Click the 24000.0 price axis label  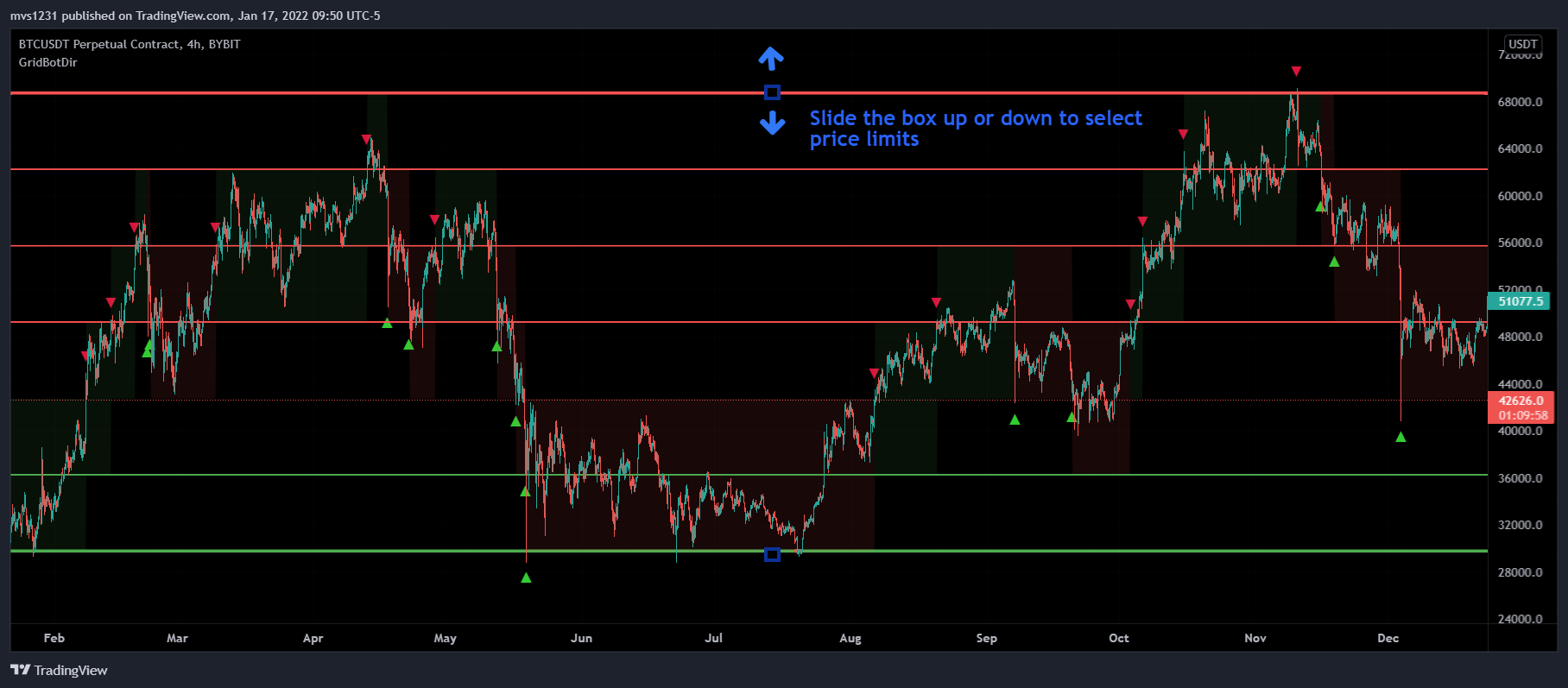coord(1521,619)
